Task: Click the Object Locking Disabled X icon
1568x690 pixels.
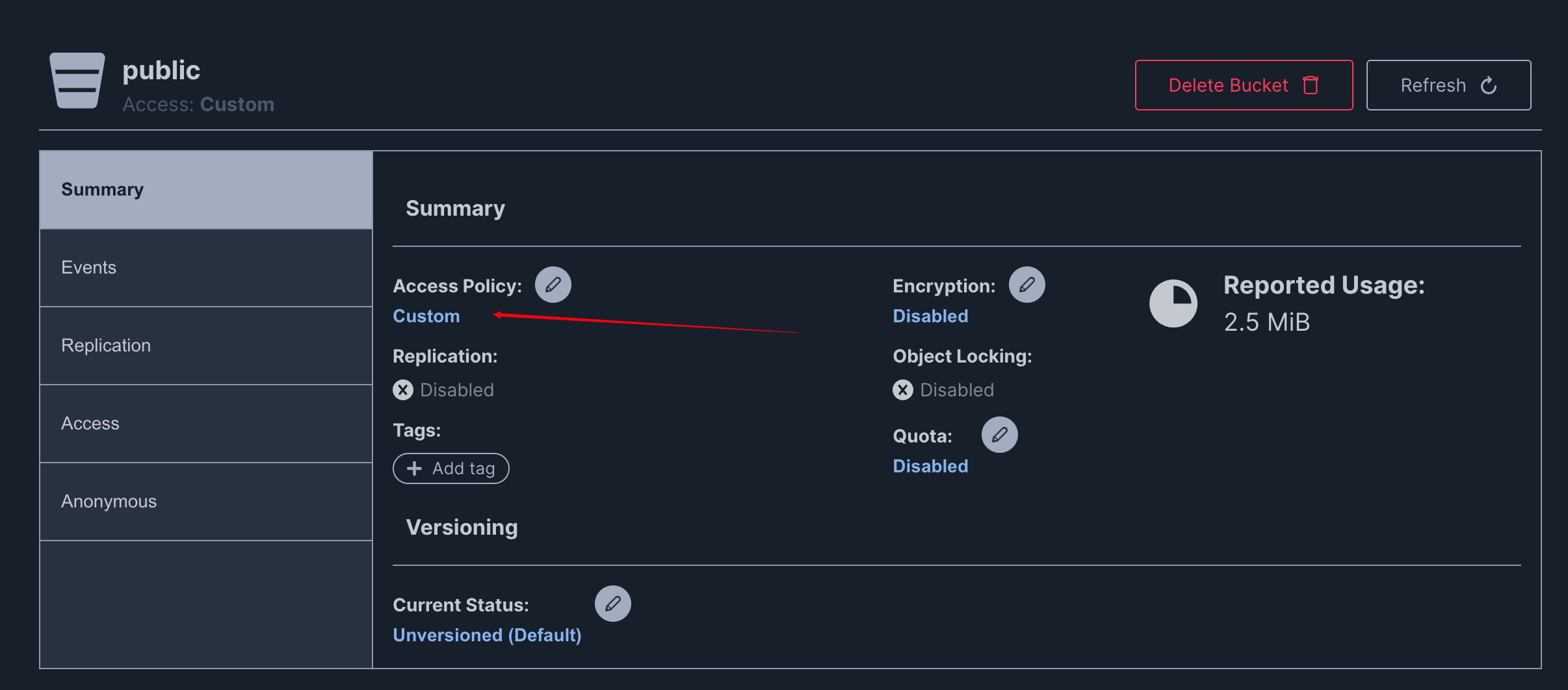Action: 902,390
